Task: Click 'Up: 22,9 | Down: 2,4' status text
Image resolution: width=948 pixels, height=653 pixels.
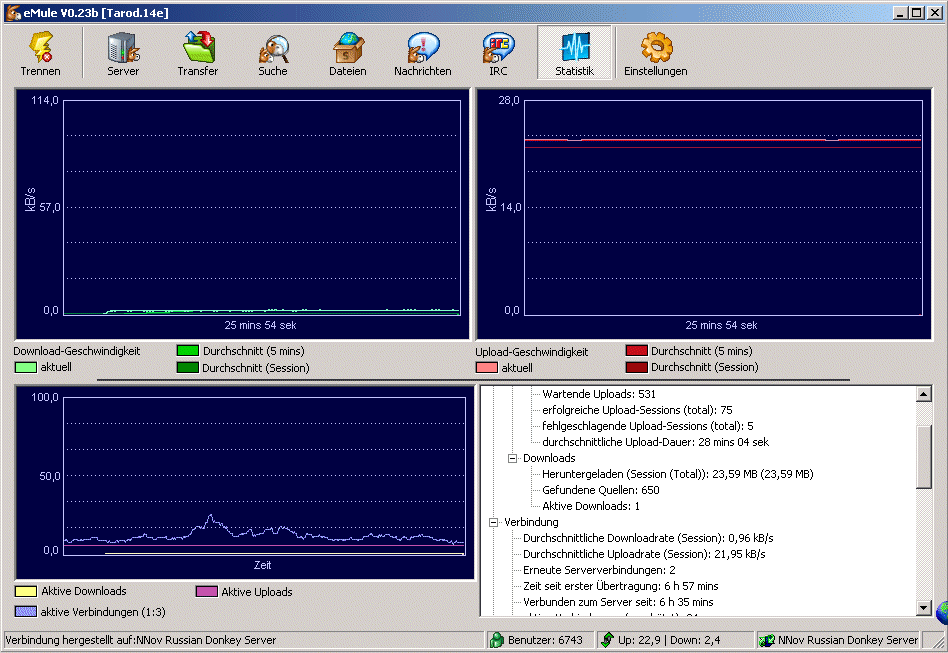Action: click(x=669, y=640)
